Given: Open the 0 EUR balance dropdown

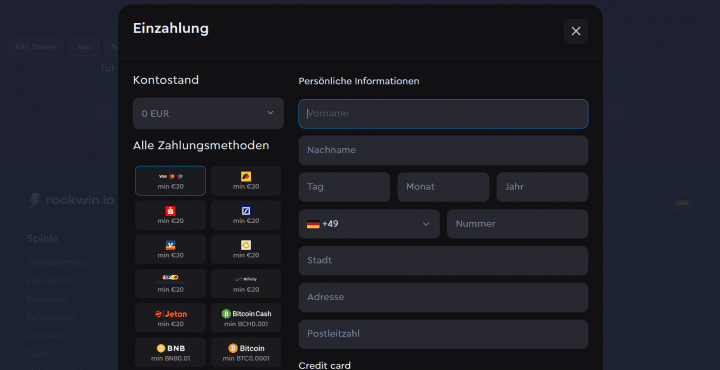Looking at the screenshot, I should click(208, 113).
